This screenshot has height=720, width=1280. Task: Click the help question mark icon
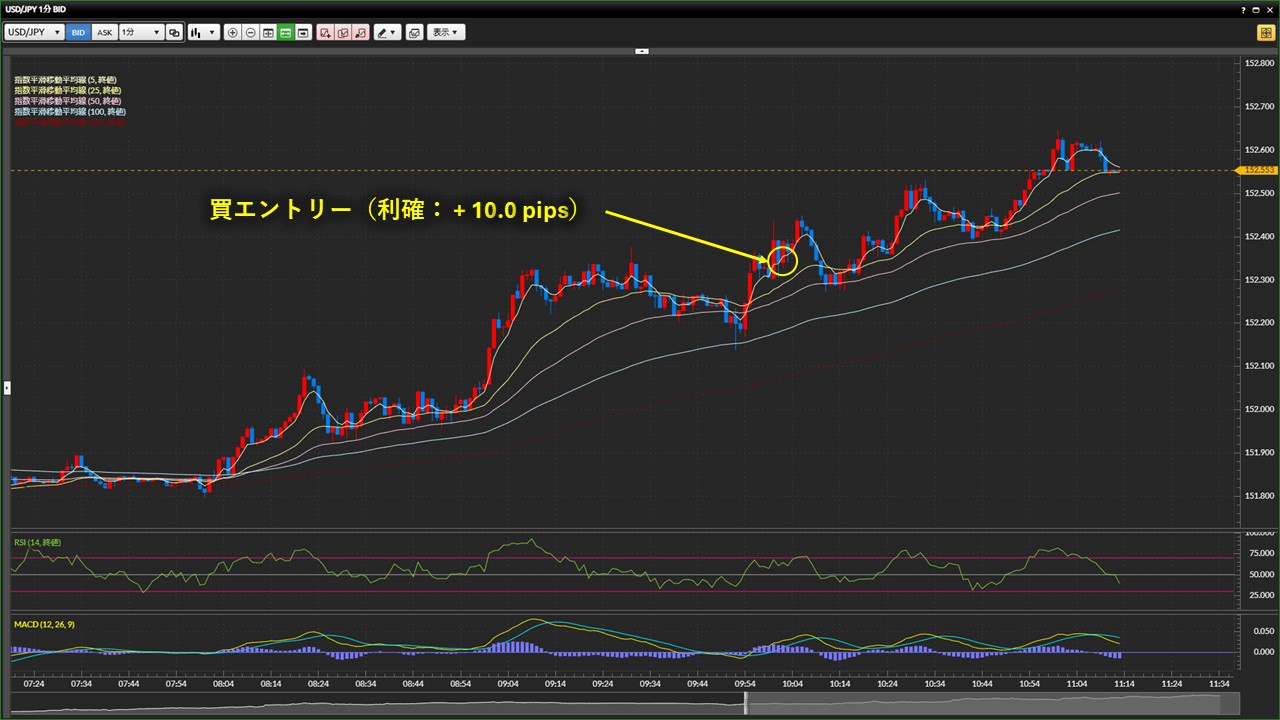(x=1243, y=9)
